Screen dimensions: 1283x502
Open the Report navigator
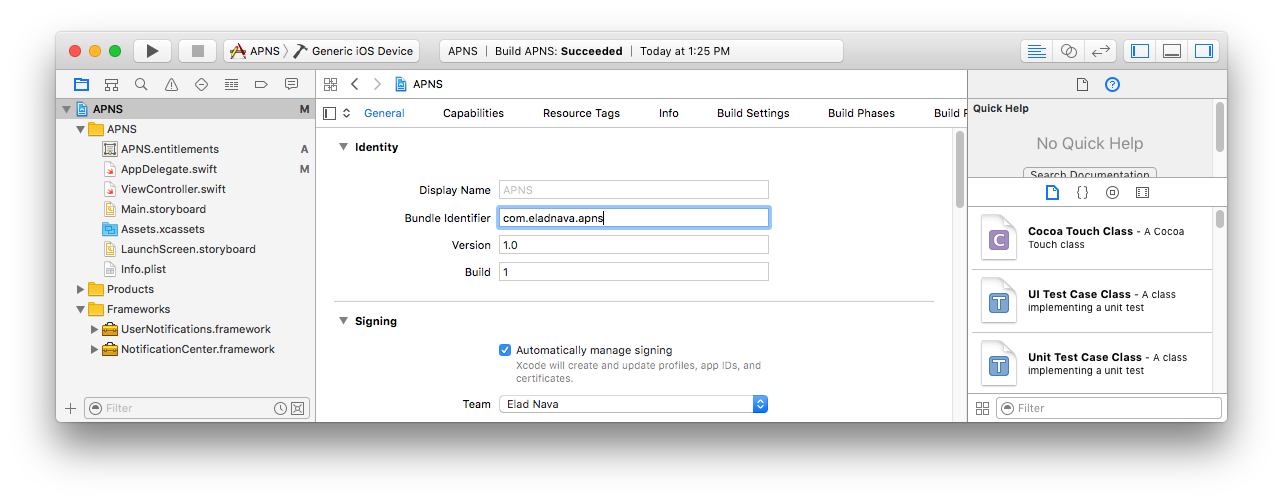pos(291,84)
